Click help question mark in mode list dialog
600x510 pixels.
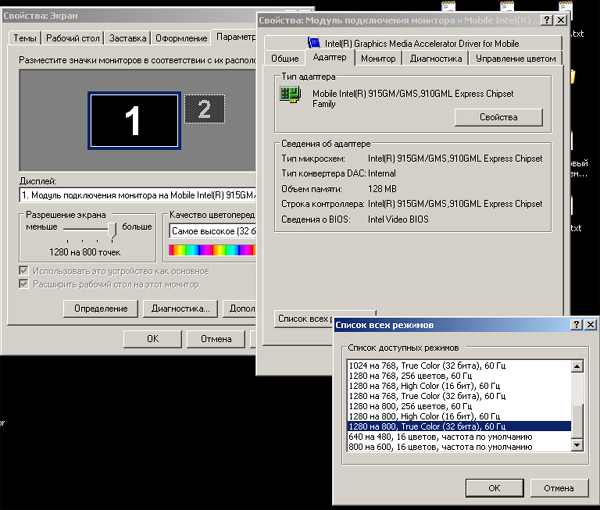click(x=575, y=325)
